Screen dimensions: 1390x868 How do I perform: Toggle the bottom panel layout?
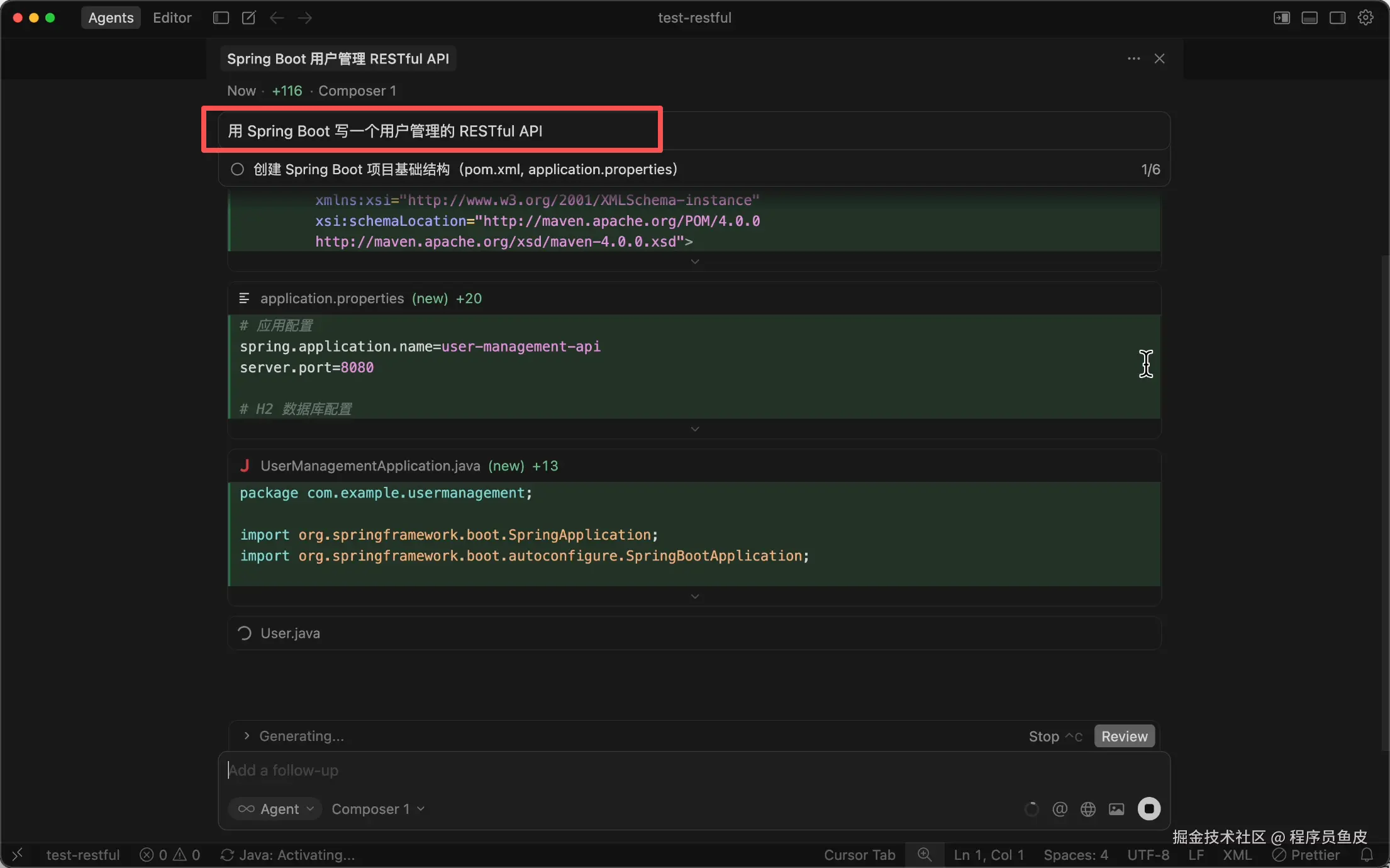point(1309,18)
